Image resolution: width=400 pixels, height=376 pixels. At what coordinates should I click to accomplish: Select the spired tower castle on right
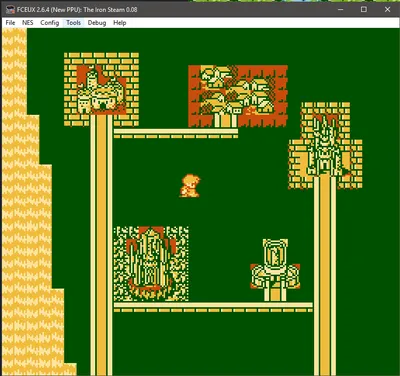[x=325, y=146]
